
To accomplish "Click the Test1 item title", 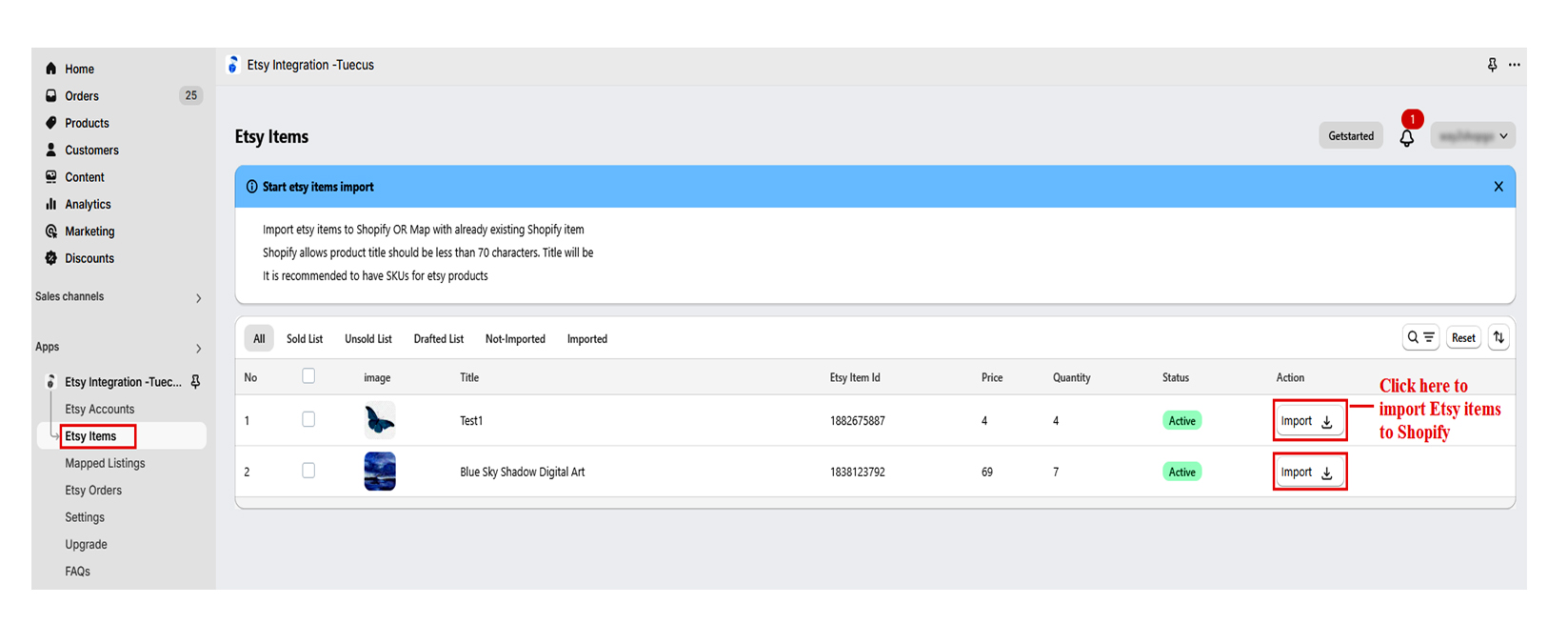I will pos(471,421).
